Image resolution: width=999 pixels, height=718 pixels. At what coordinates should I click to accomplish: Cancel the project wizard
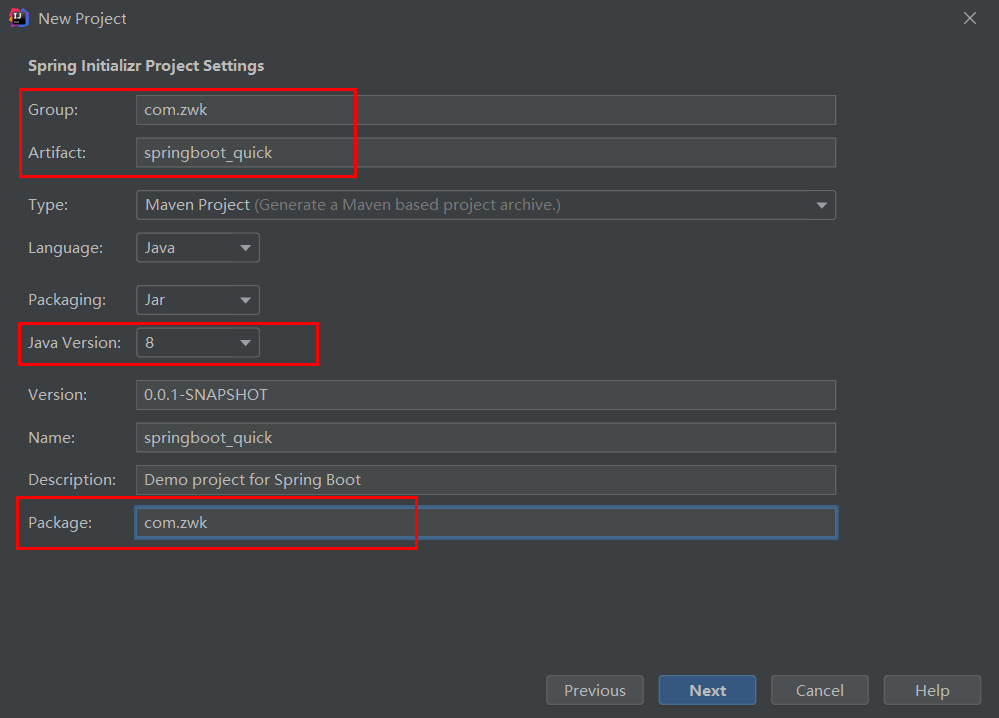[x=819, y=690]
